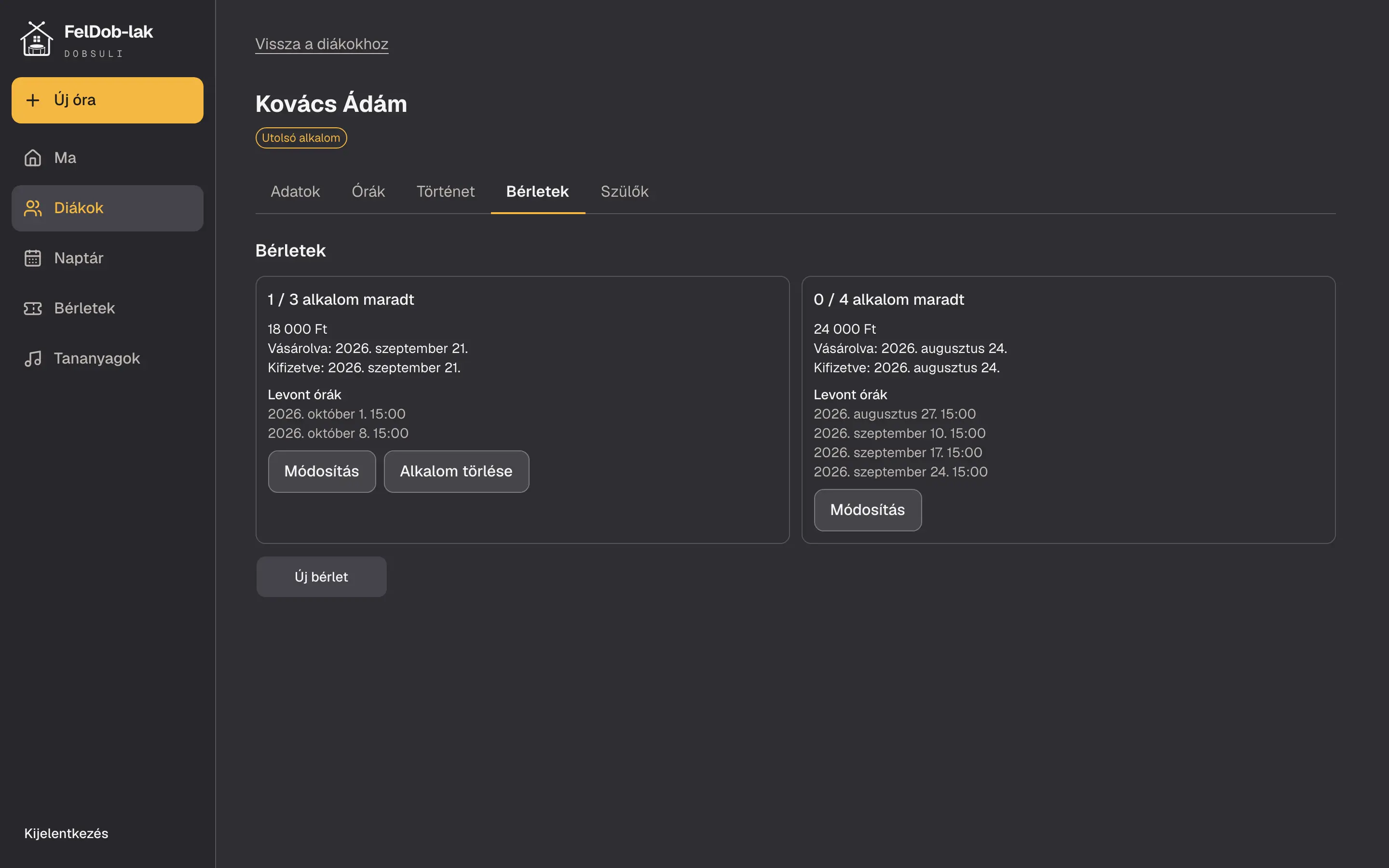Screen dimensions: 1389x868
Task: Click the '18 000 Ft' price
Action: click(x=297, y=329)
